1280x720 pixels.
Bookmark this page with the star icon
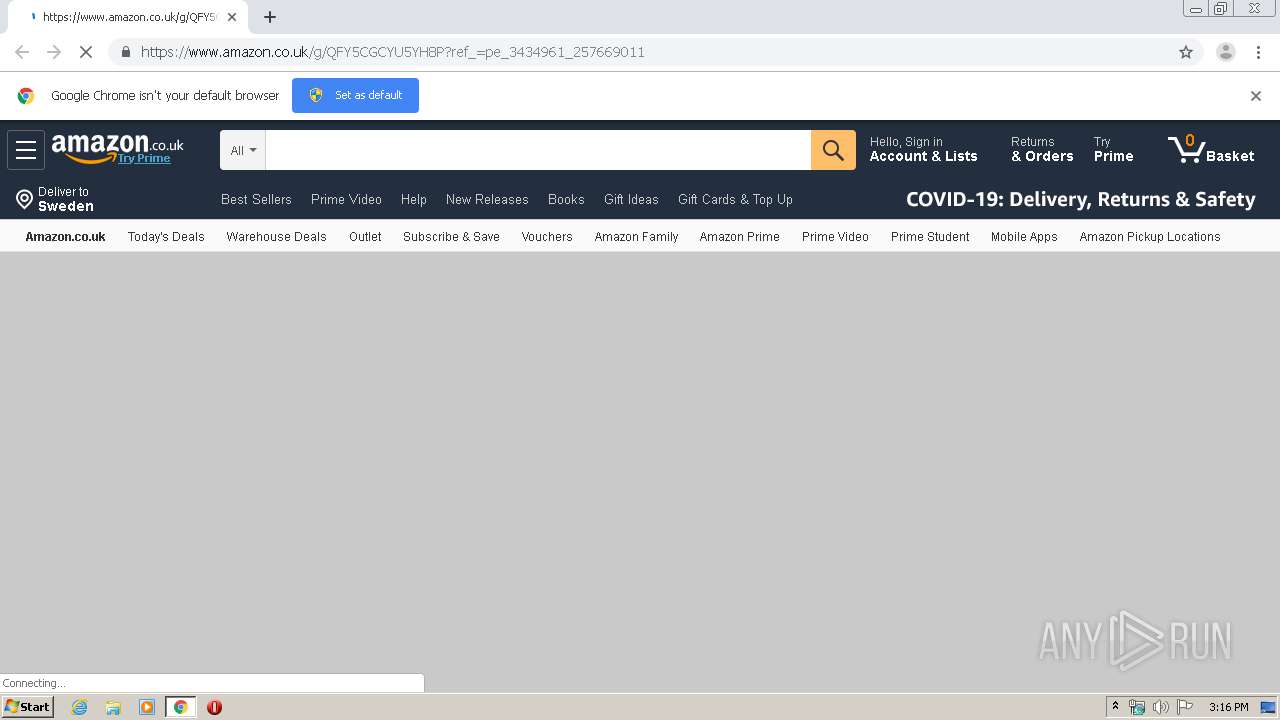(x=1186, y=52)
